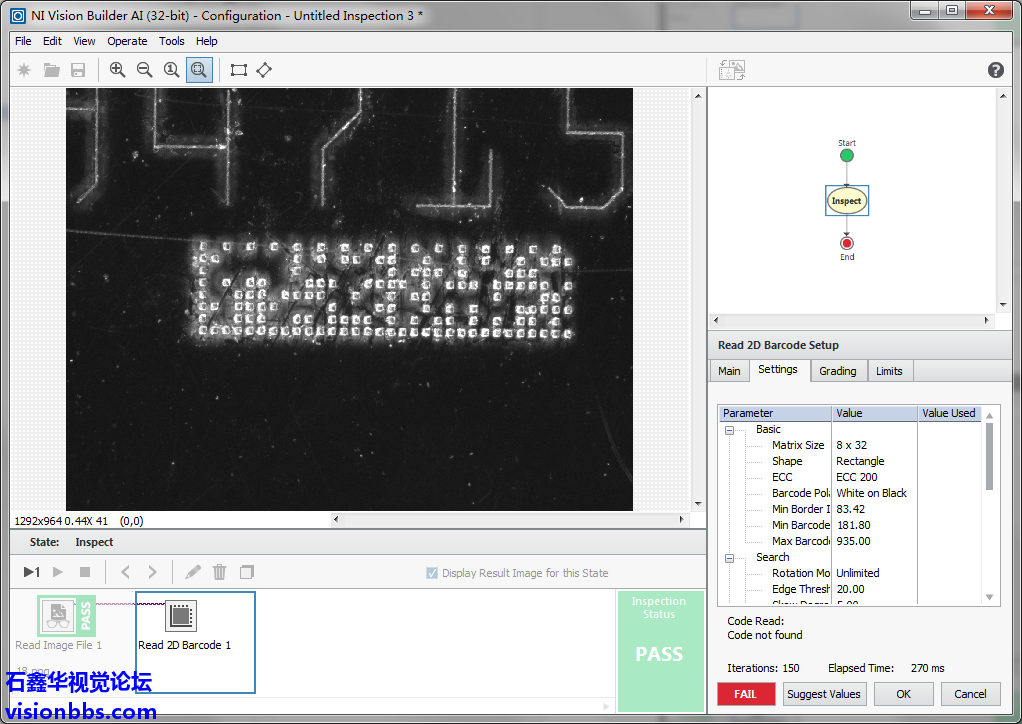Edit the selected step with pencil icon

pyautogui.click(x=193, y=572)
